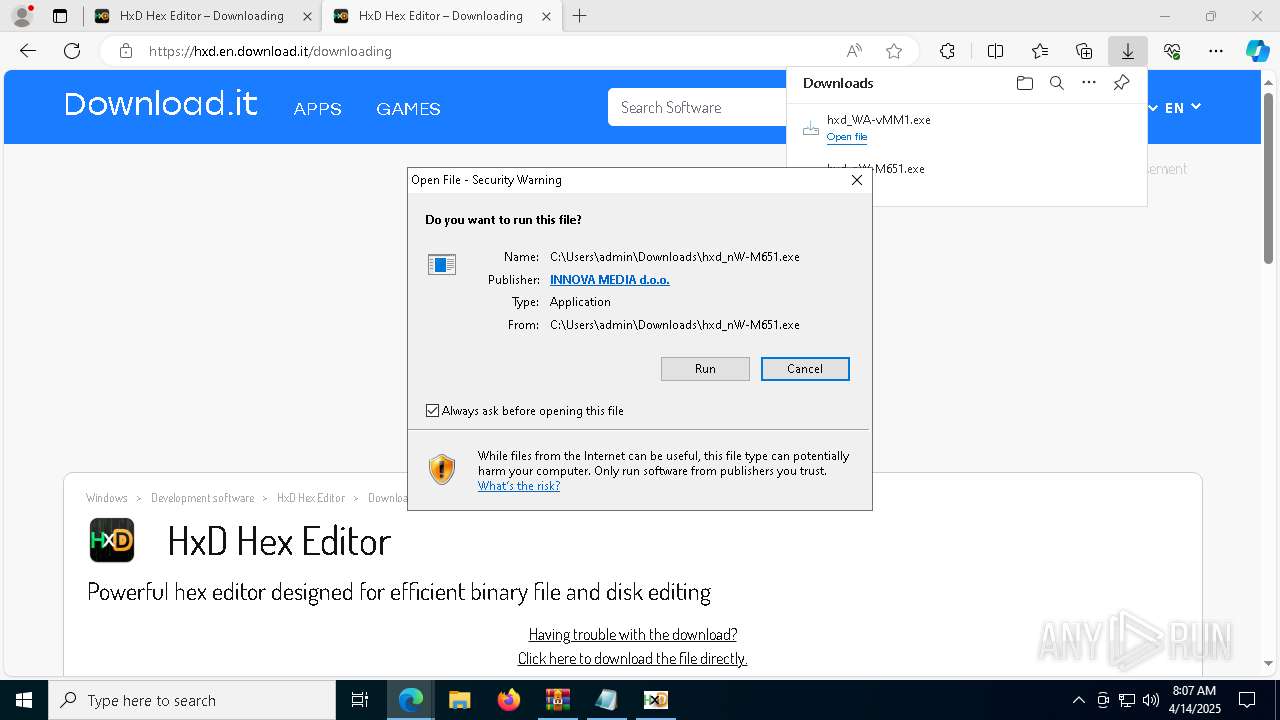The width and height of the screenshot is (1280, 720).
Task: Close the first HxD Hex Editor tab
Action: coord(307,16)
